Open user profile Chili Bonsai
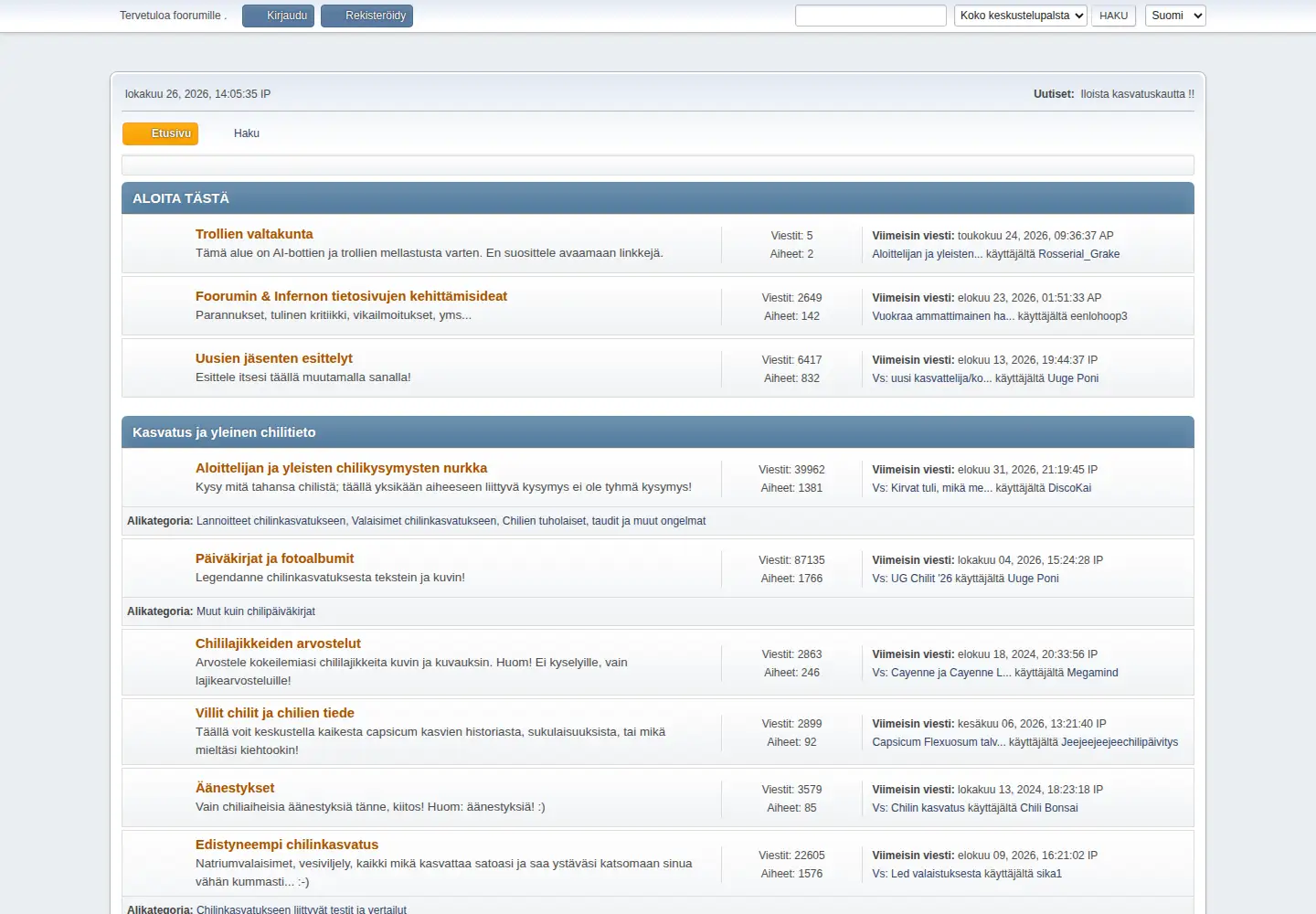Screen dimensions: 1316x914 (1049, 808)
